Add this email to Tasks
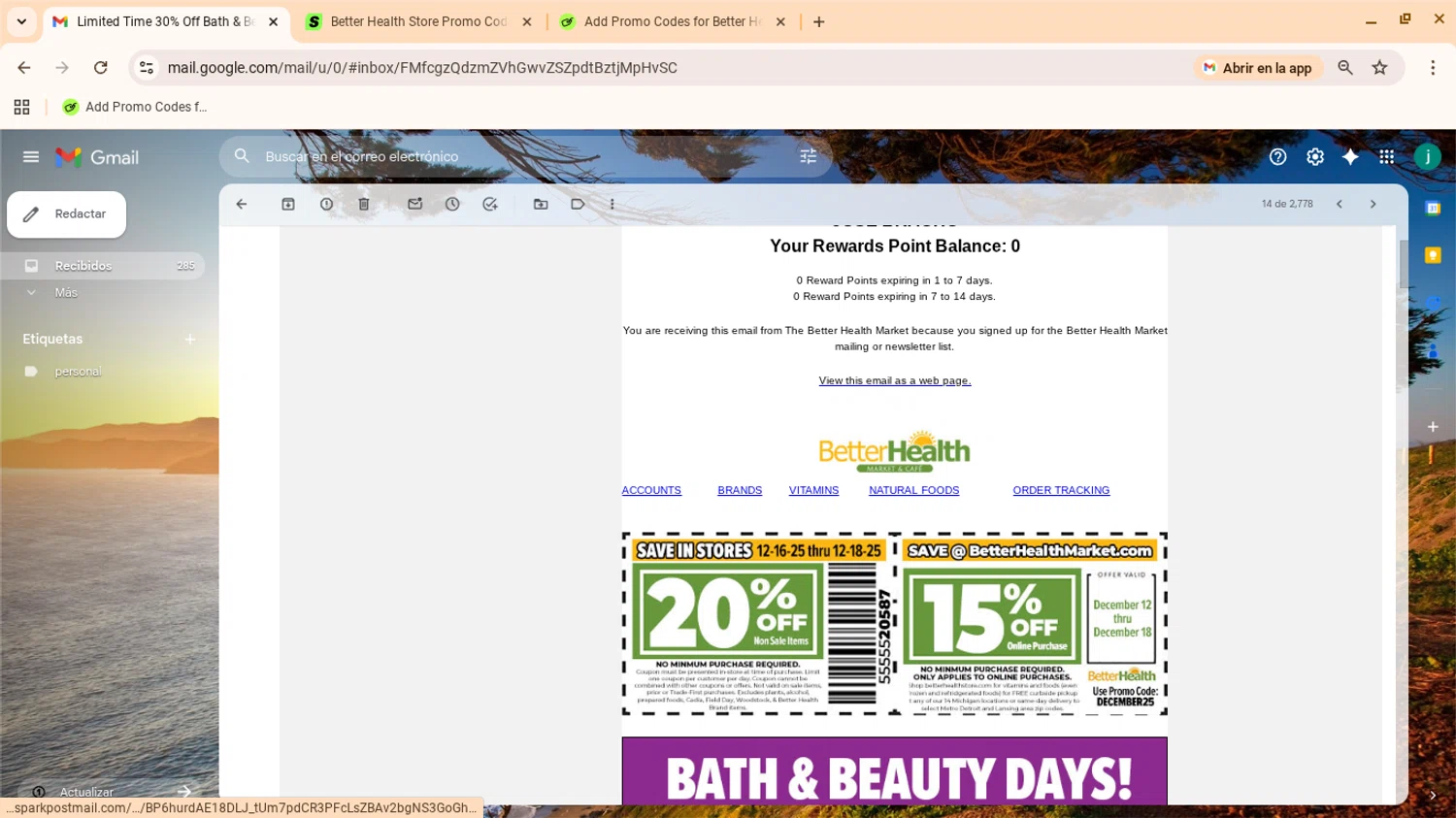 [490, 204]
